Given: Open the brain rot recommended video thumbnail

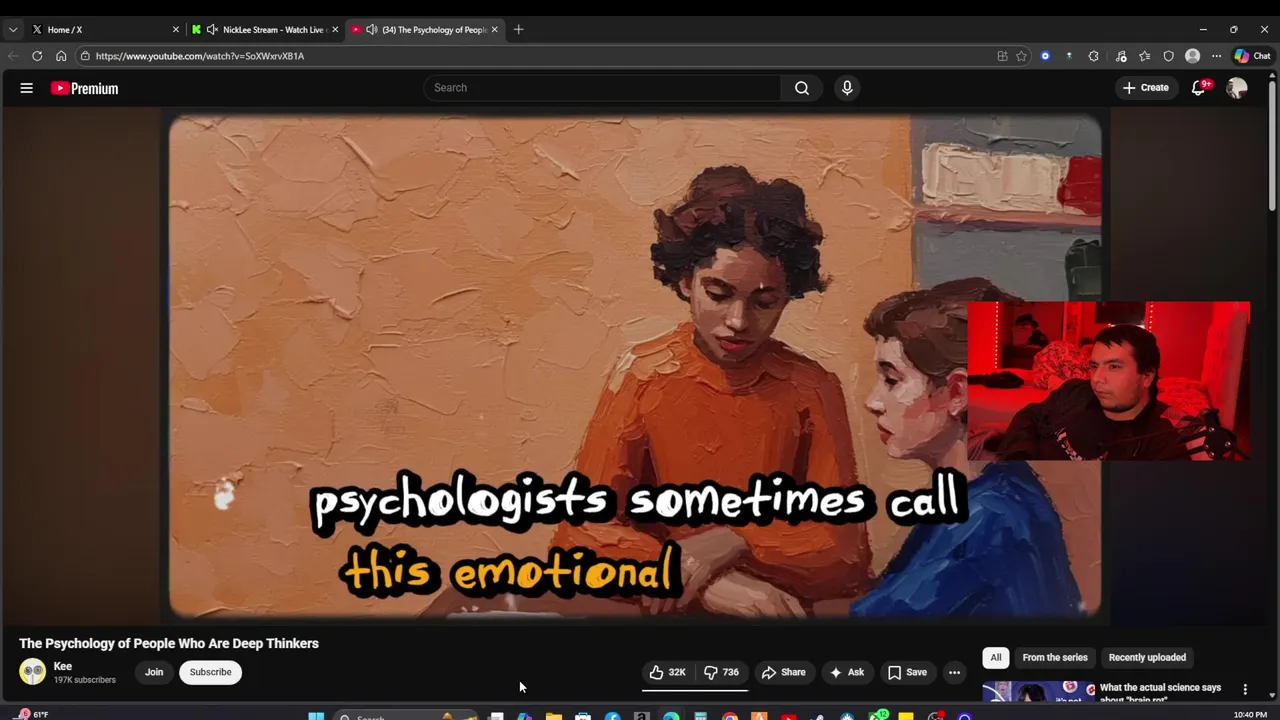Looking at the screenshot, I should tap(1037, 692).
